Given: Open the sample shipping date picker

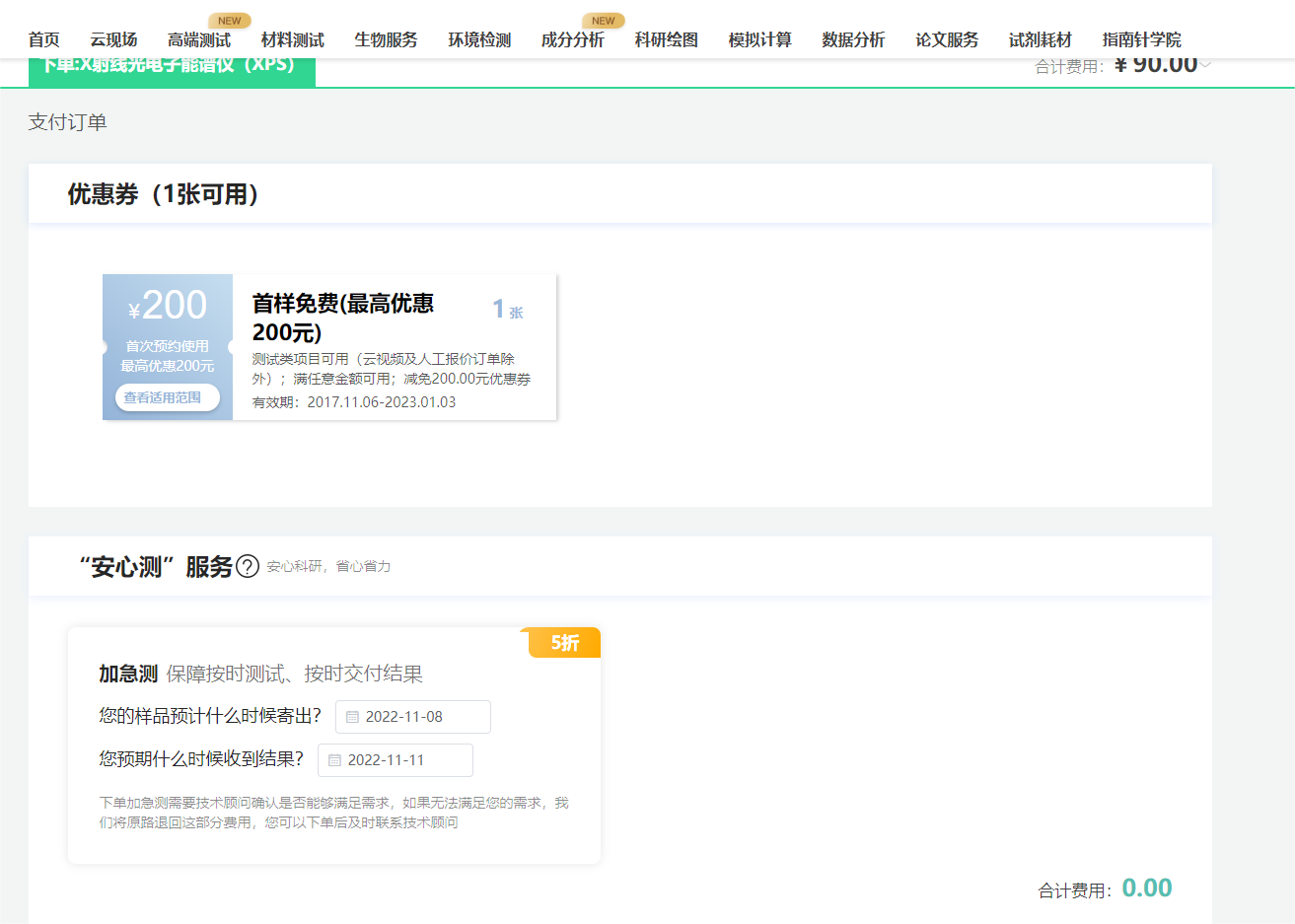Looking at the screenshot, I should click(412, 717).
